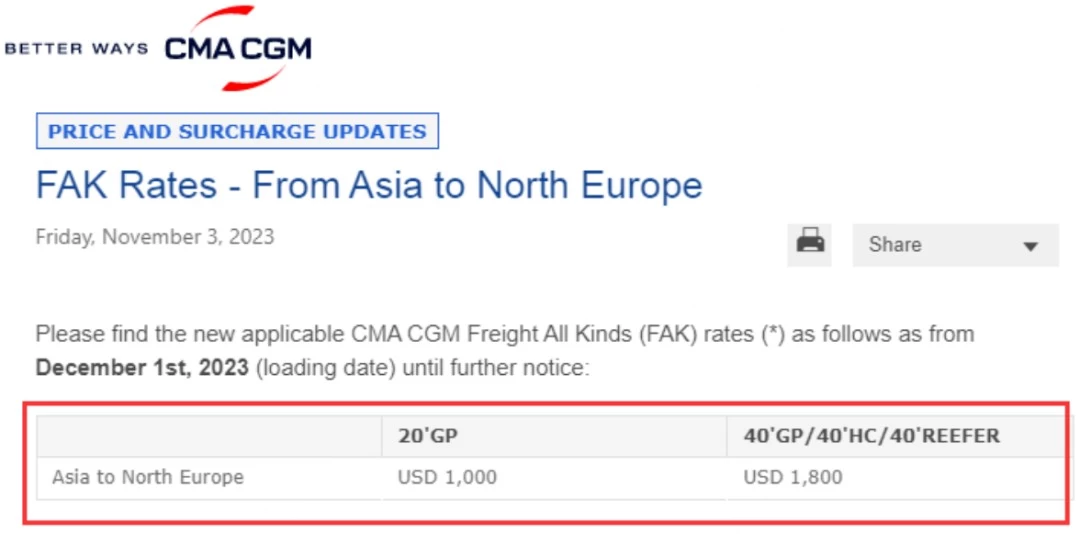Click the USD 1,000 rate cell
This screenshot has height=534, width=1080.
pos(447,477)
